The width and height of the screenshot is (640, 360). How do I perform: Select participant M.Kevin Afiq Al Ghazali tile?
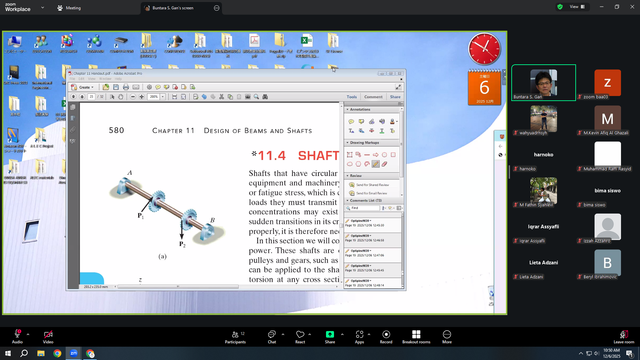[607, 119]
